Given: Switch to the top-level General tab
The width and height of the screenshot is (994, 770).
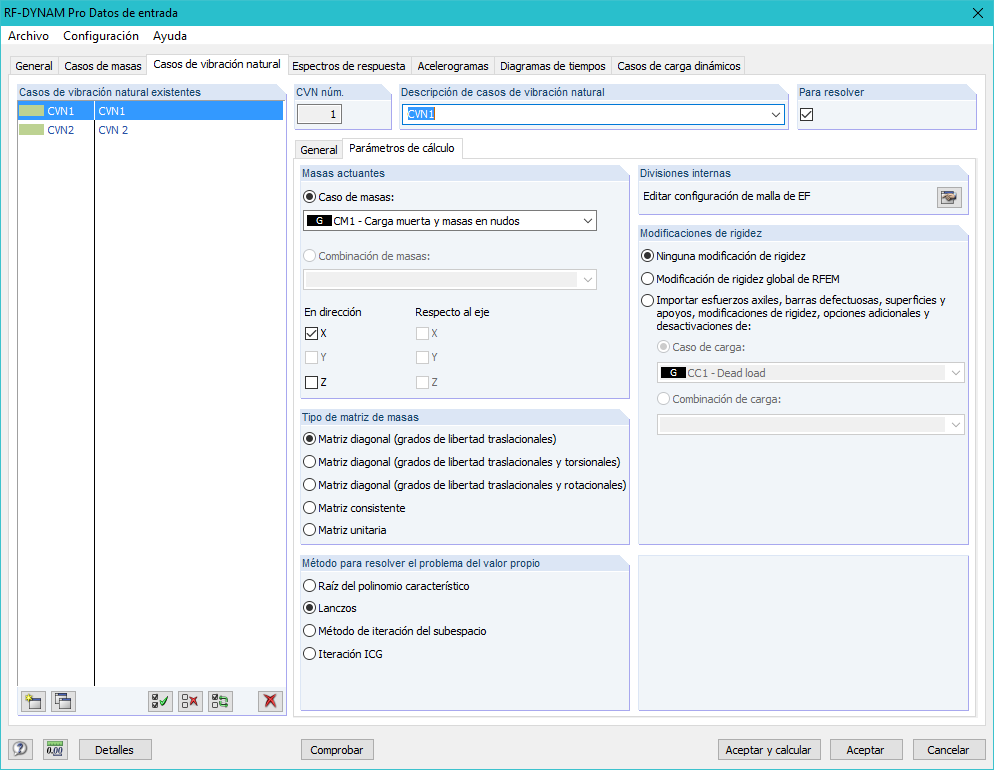Looking at the screenshot, I should pos(34,66).
